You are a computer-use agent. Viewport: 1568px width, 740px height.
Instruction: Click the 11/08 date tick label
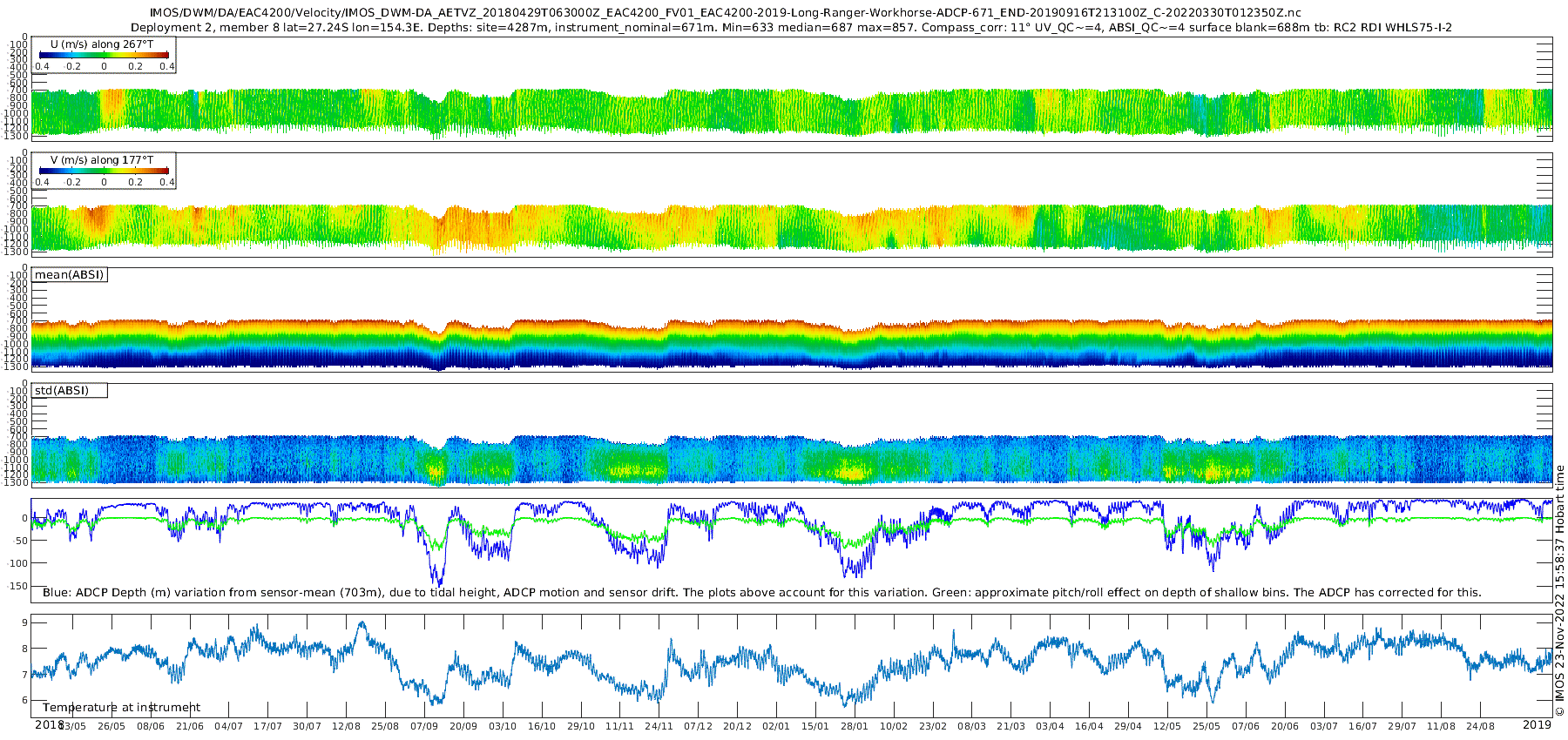tap(1442, 726)
